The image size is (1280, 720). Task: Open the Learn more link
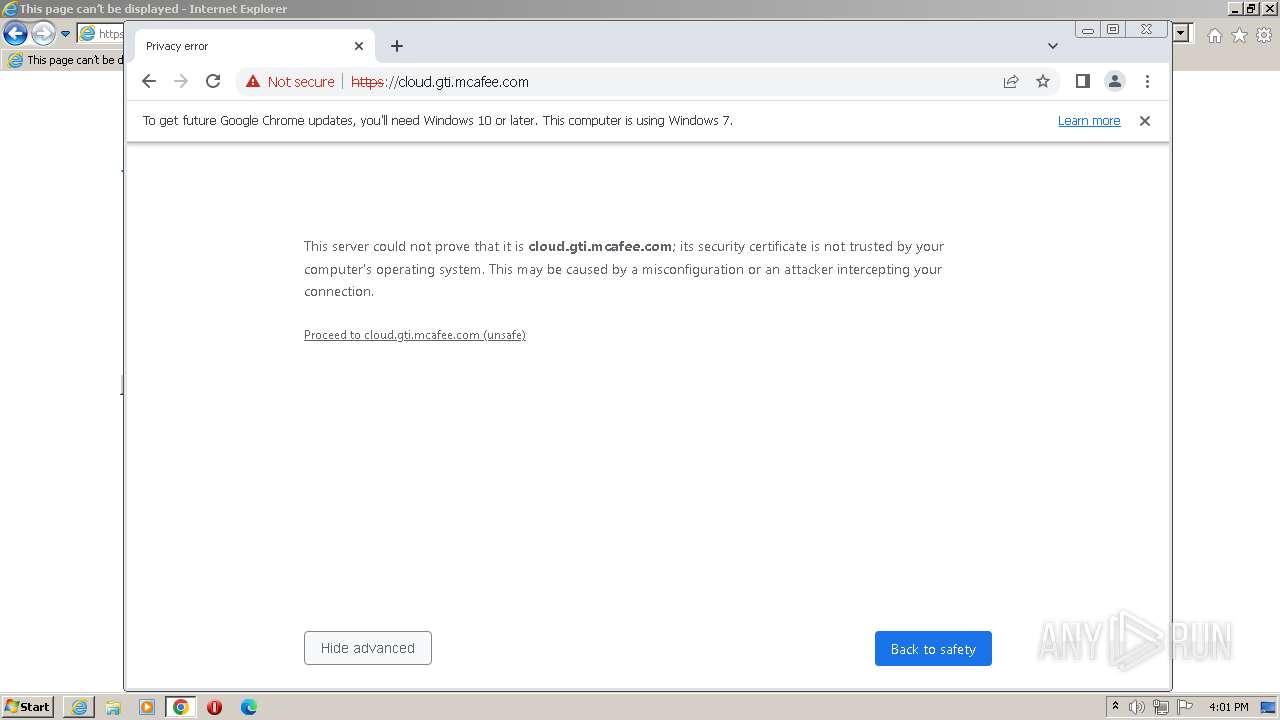(1089, 121)
